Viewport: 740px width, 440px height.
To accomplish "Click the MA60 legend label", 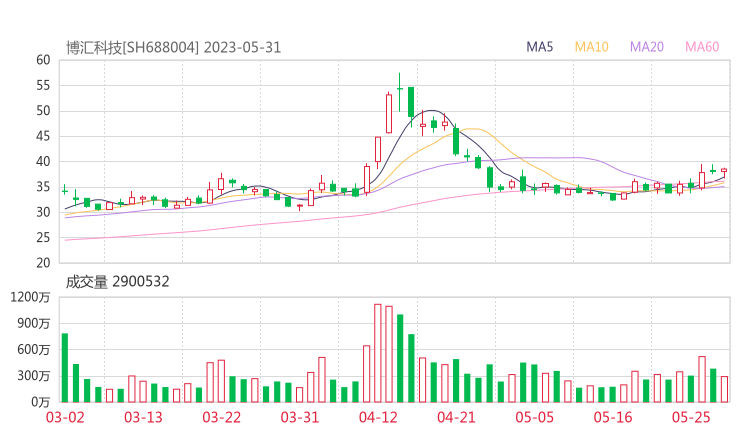I will coord(702,47).
